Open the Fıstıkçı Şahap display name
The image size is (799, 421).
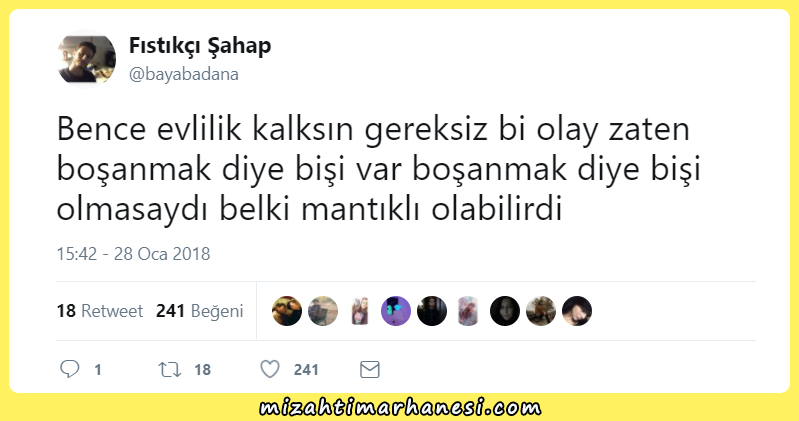tap(200, 45)
